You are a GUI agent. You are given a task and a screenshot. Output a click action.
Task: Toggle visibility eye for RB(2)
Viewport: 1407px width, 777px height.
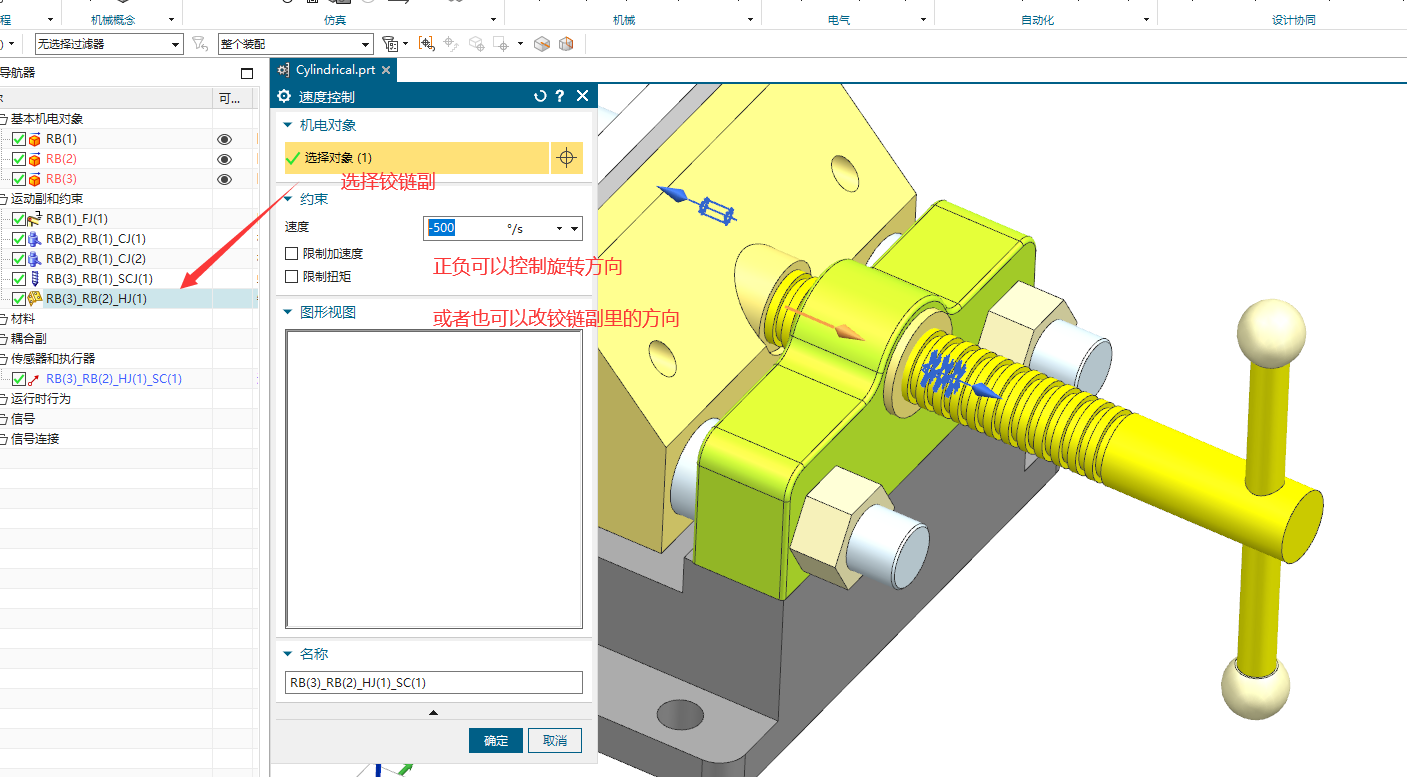[225, 159]
